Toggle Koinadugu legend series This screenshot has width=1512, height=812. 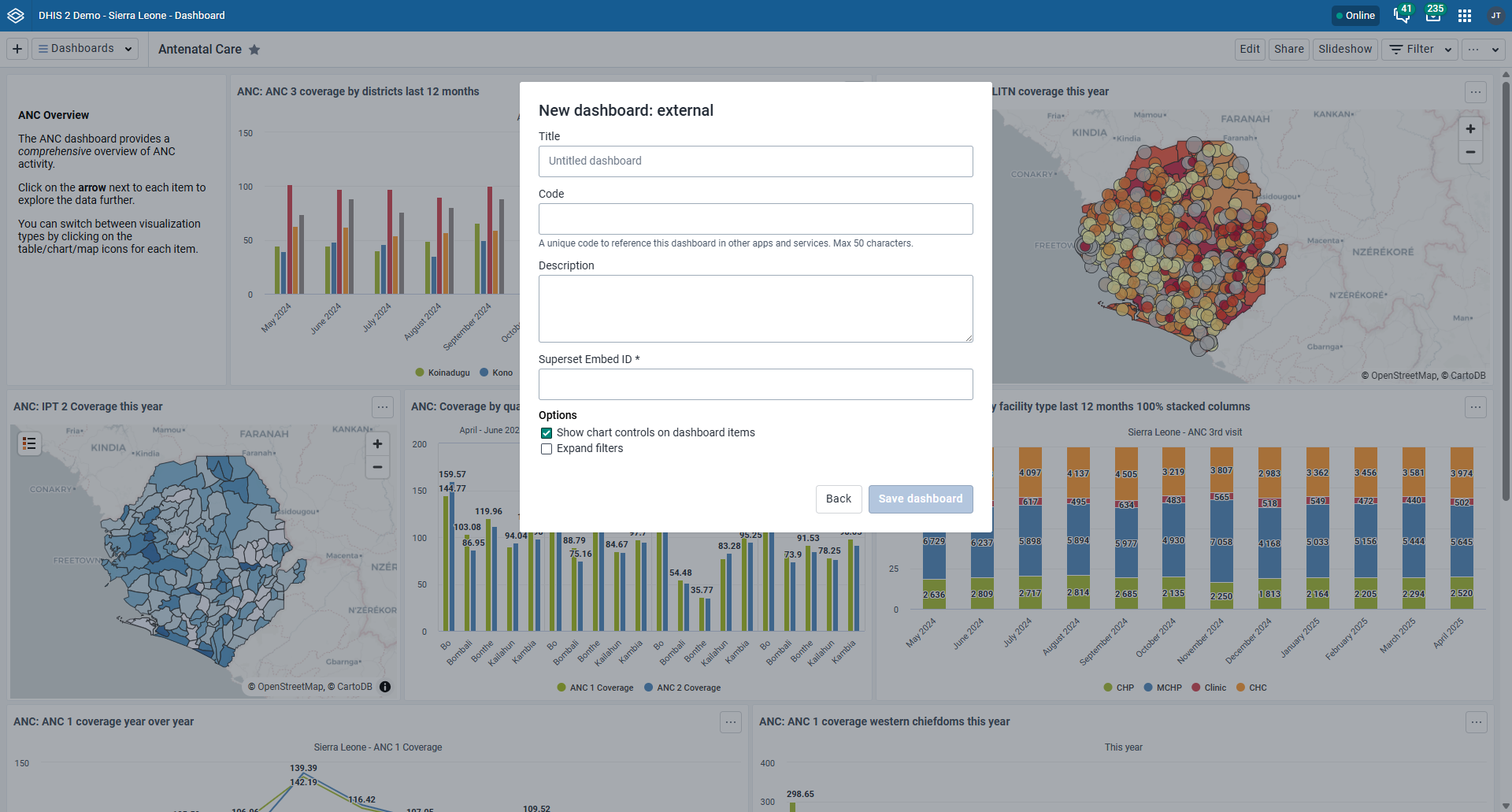pyautogui.click(x=443, y=373)
